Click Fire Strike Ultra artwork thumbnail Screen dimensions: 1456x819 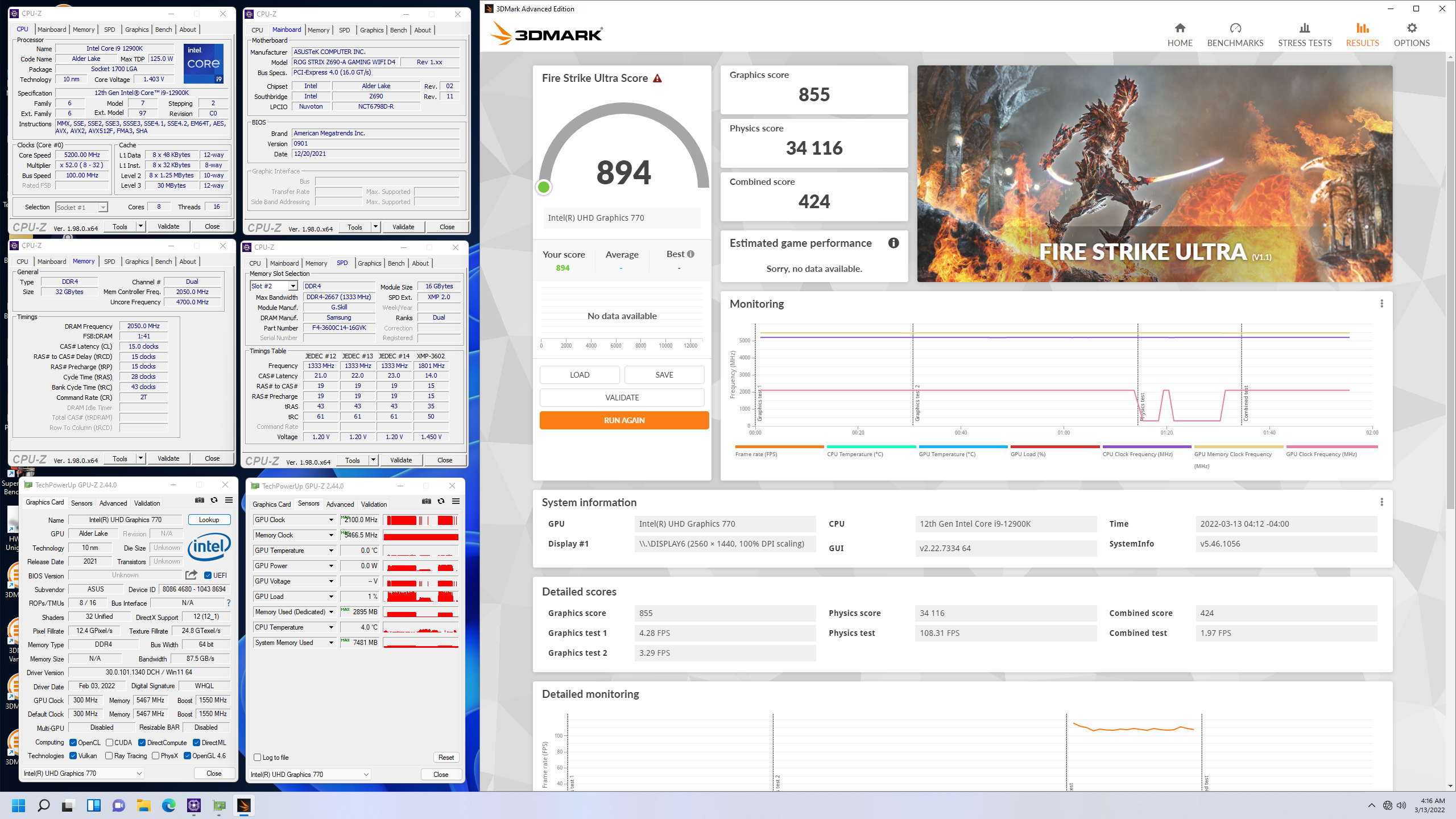(x=1155, y=174)
